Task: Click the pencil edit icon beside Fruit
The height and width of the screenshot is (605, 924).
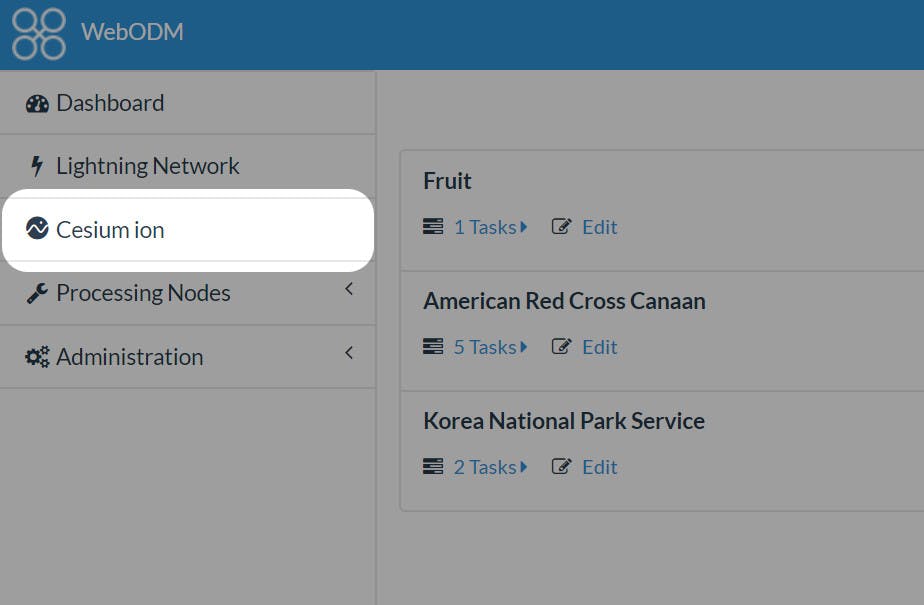Action: pos(561,227)
